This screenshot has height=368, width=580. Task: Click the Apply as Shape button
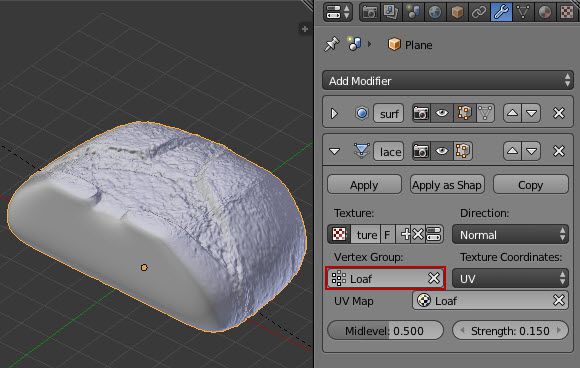pyautogui.click(x=447, y=185)
